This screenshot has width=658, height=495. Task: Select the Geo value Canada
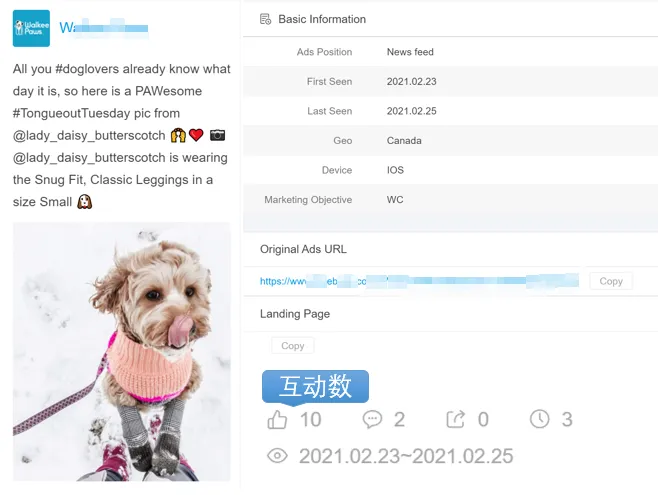(x=404, y=141)
